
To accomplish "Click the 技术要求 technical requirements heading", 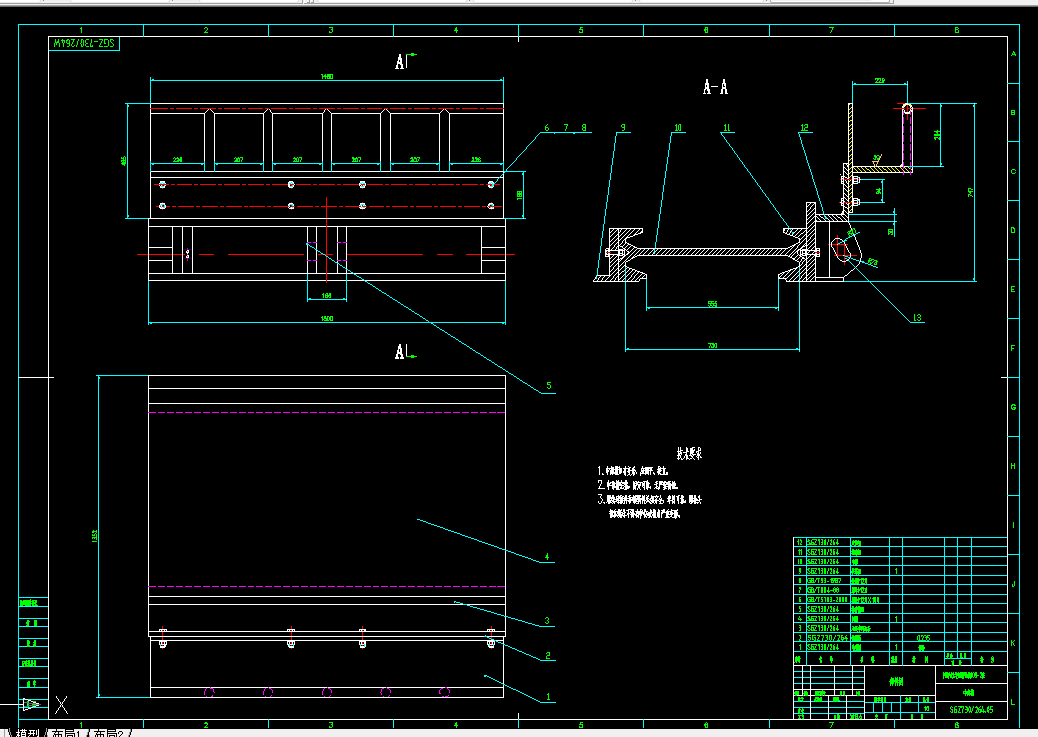I will (x=688, y=454).
